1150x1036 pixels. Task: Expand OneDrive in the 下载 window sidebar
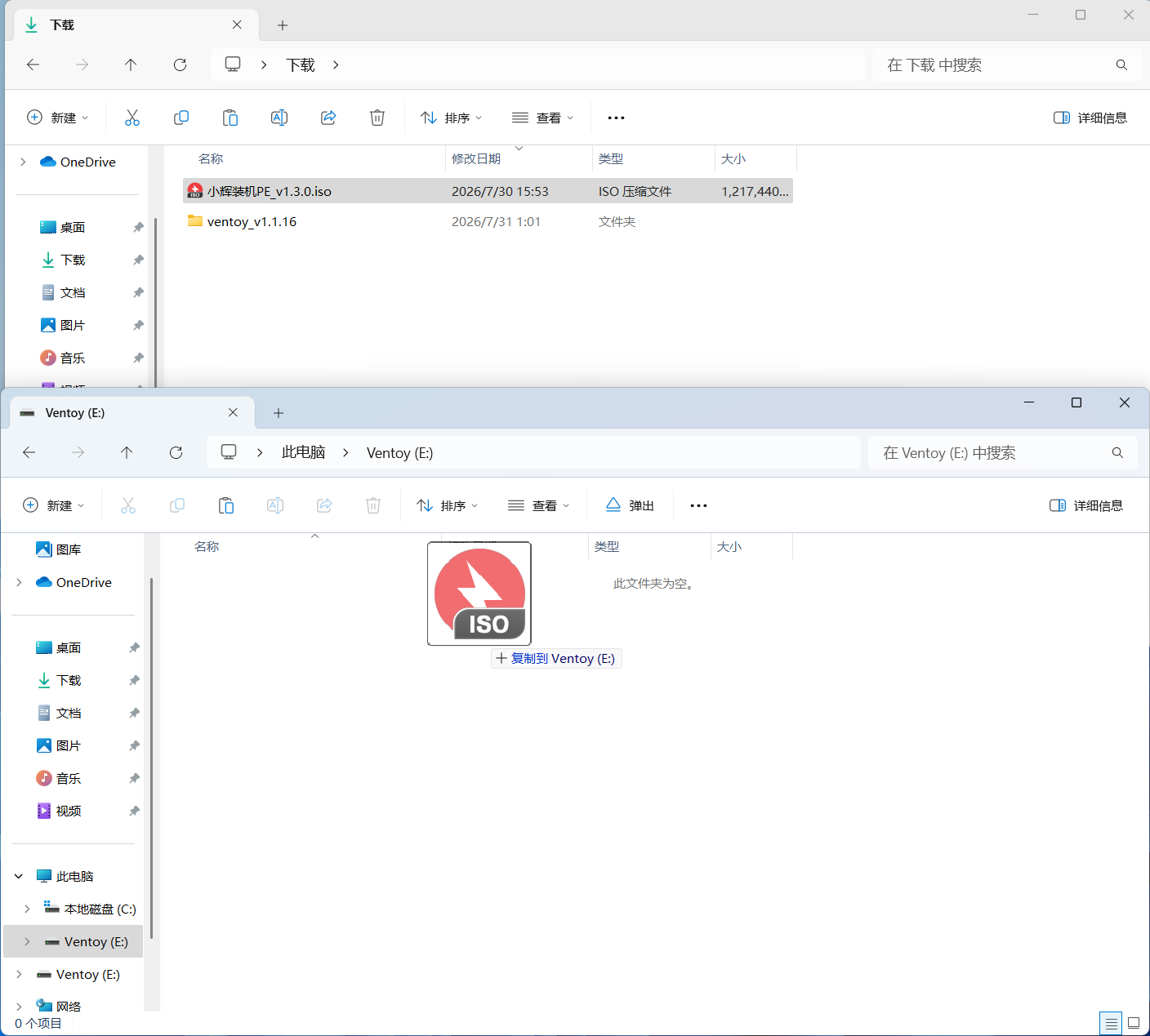pyautogui.click(x=23, y=162)
